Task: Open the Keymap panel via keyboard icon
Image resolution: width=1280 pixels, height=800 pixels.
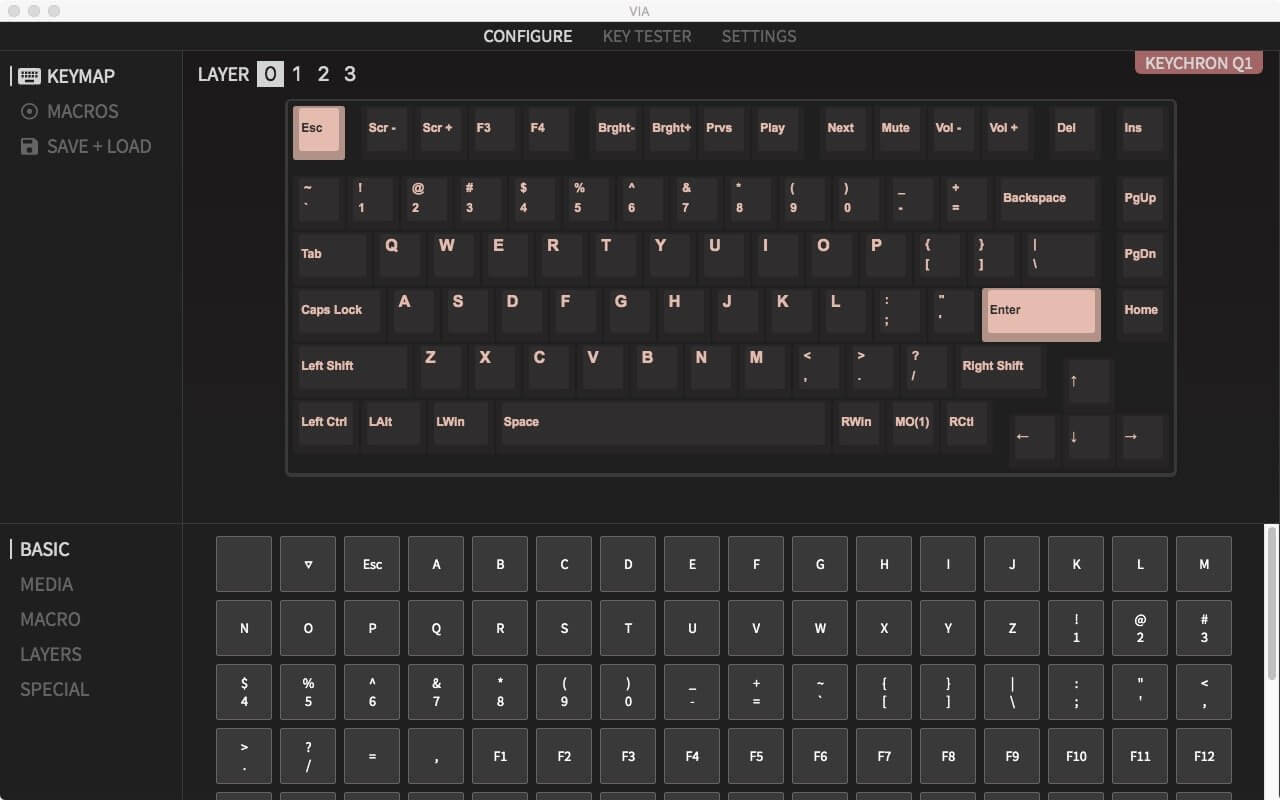Action: [x=30, y=75]
